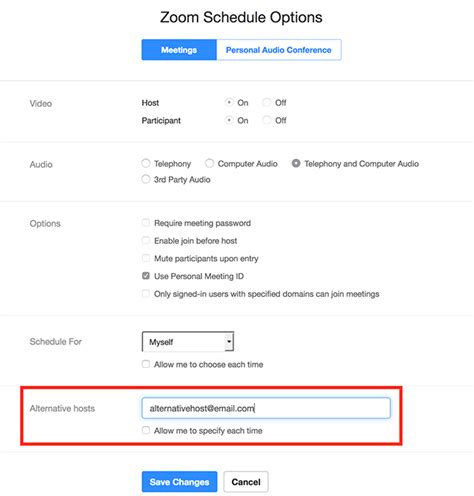This screenshot has height=496, width=474.
Task: Check Only signed-in users with specified domains
Action: (146, 293)
